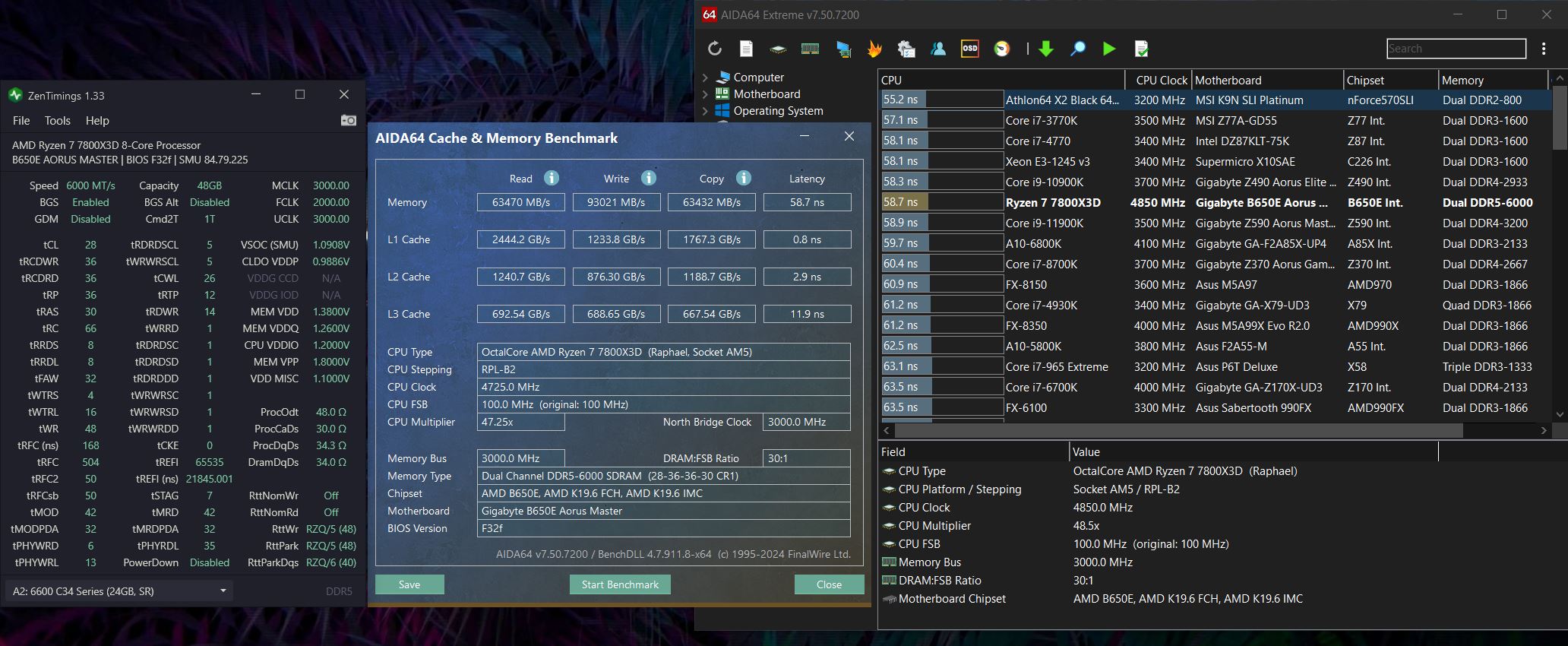Expand the Motherboard tree node
The height and width of the screenshot is (646, 1568).
(x=705, y=94)
